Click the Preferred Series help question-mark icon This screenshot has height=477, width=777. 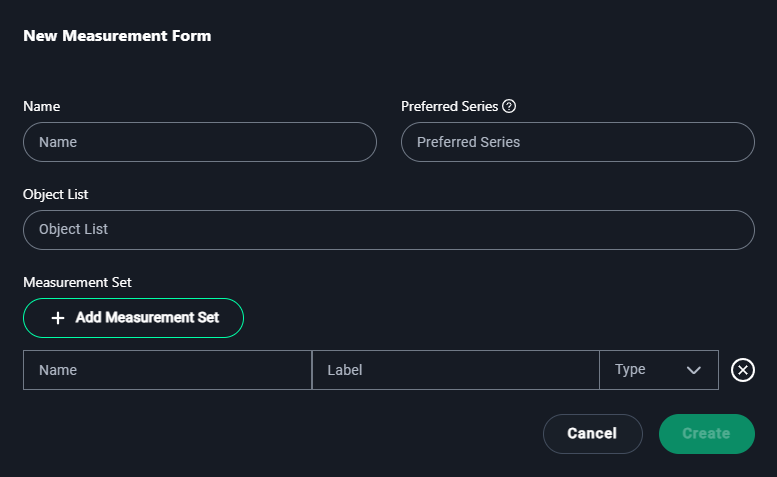coord(509,106)
